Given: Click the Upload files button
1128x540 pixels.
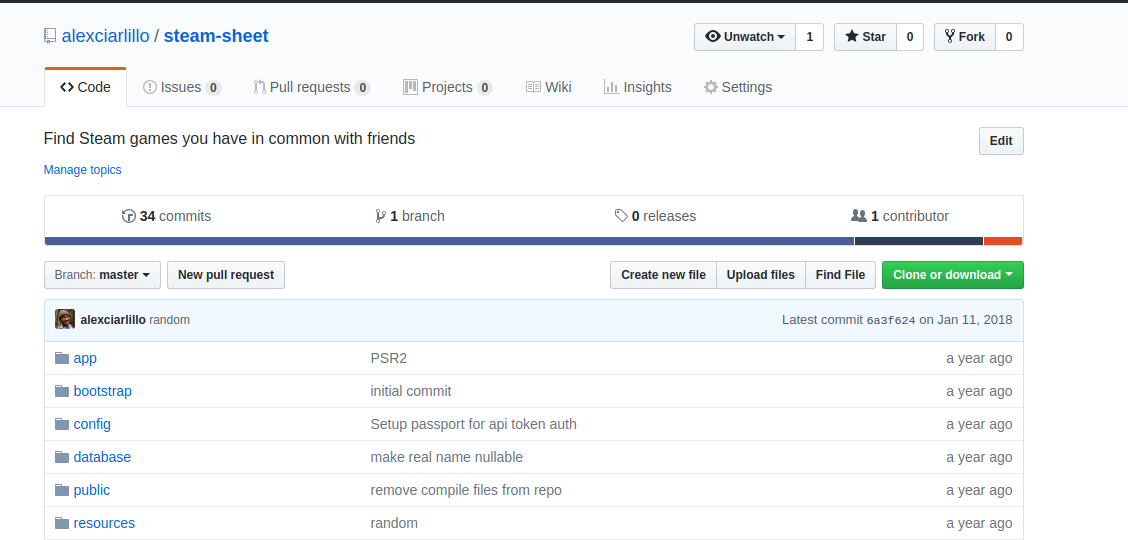Looking at the screenshot, I should 760,275.
